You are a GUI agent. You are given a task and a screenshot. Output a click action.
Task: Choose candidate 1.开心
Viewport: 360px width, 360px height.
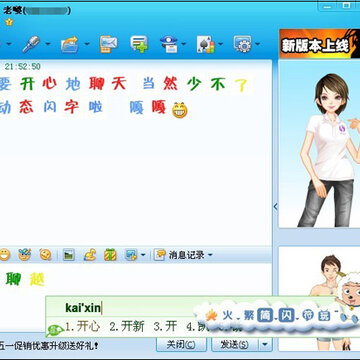click(82, 327)
